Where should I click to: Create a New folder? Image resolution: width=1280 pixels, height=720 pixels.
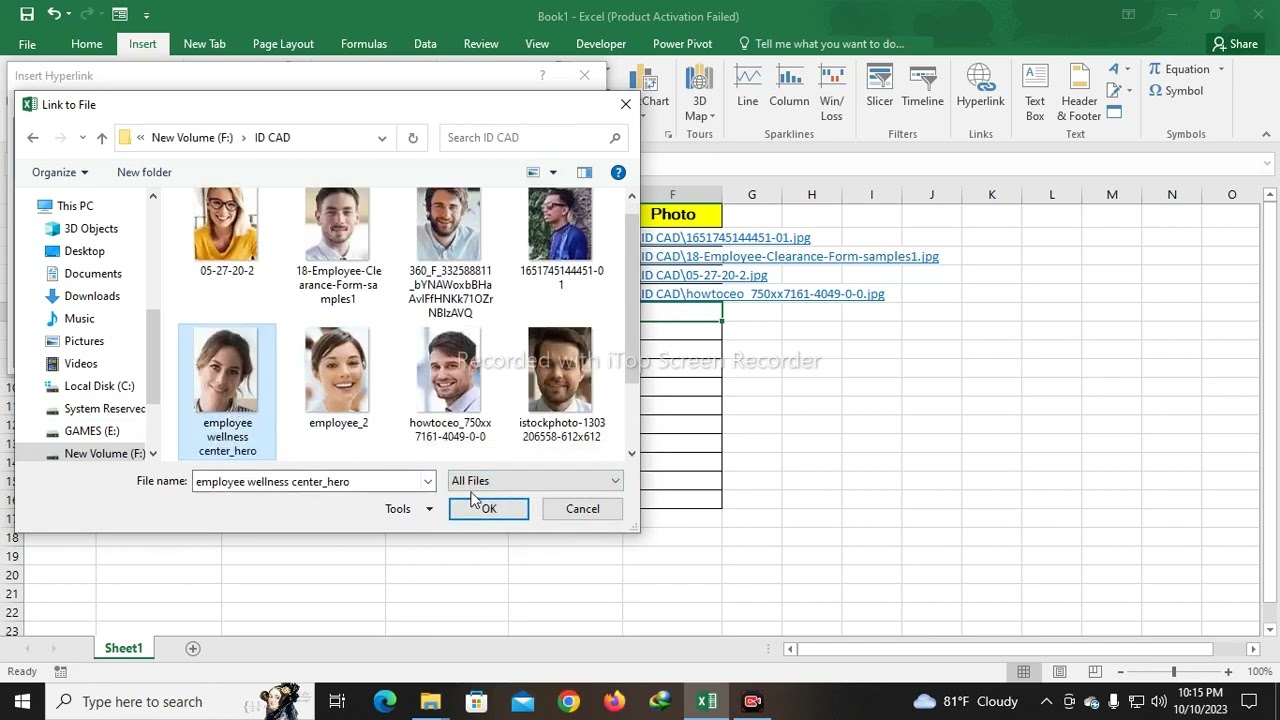tap(144, 172)
